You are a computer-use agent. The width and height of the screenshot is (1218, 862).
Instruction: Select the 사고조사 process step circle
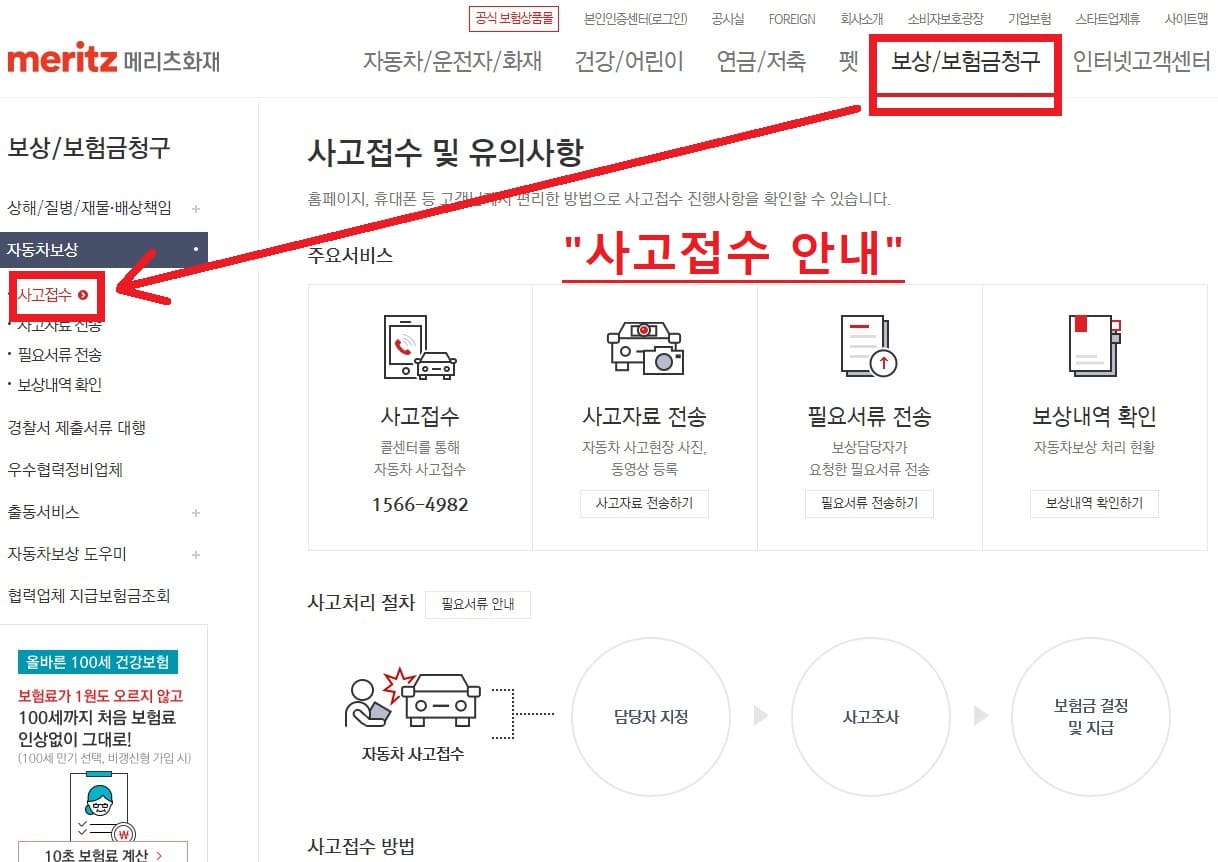[x=870, y=717]
